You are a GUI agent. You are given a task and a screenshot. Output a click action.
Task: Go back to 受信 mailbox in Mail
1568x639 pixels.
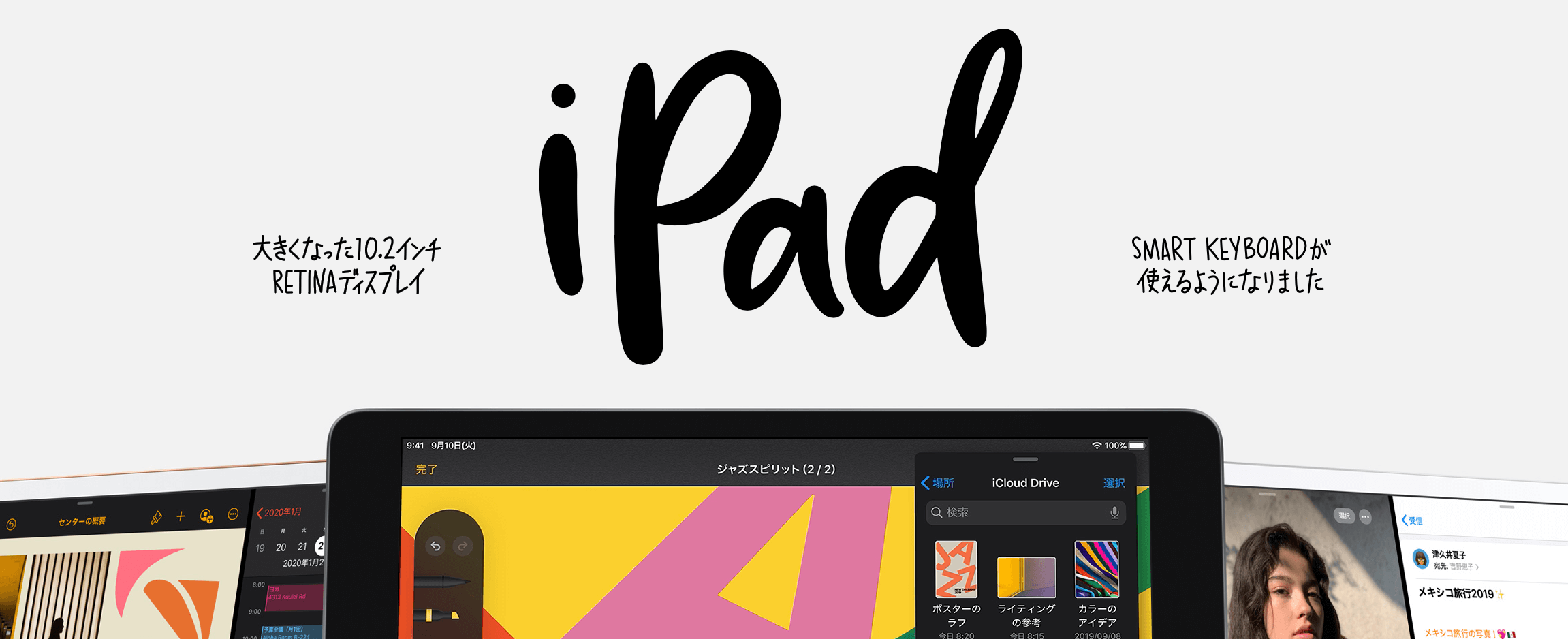pos(1412,520)
